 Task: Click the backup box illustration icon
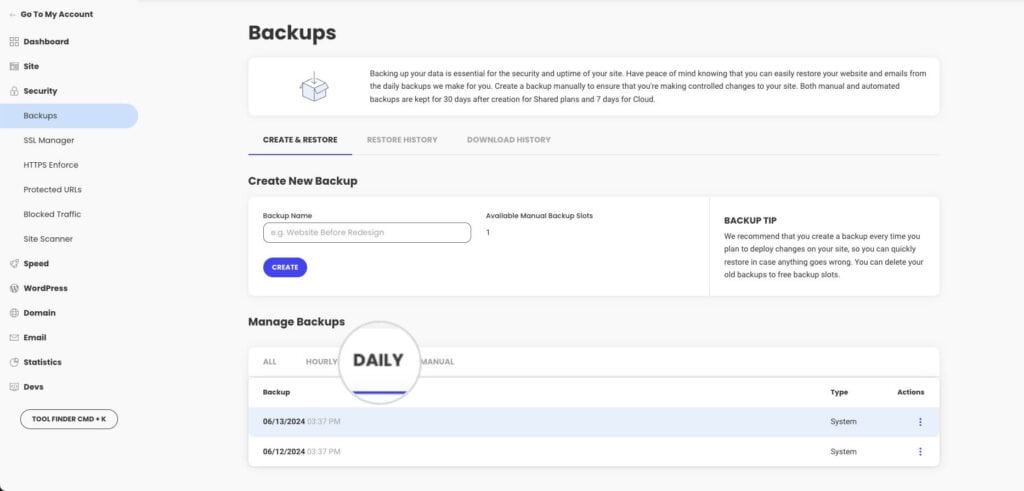[x=314, y=87]
